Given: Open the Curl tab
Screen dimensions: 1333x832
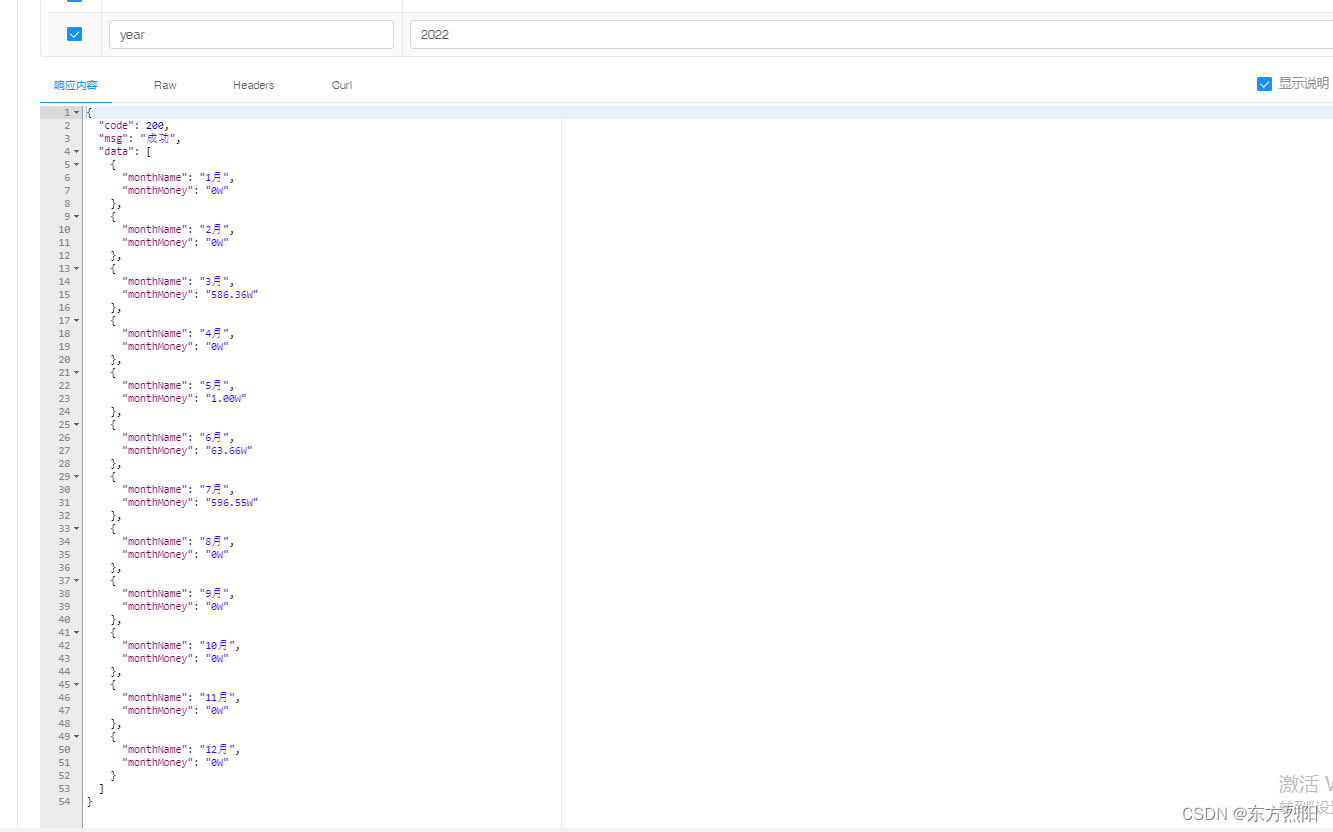Looking at the screenshot, I should (342, 85).
